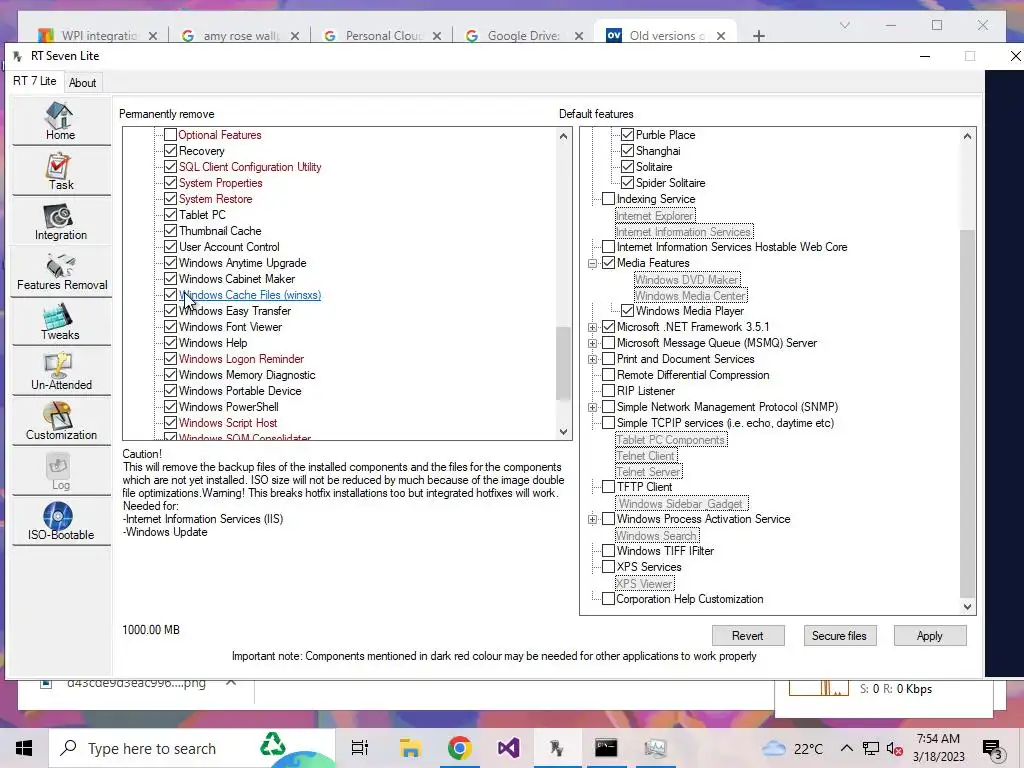
Task: Close the Old versions browser tab
Action: click(721, 36)
